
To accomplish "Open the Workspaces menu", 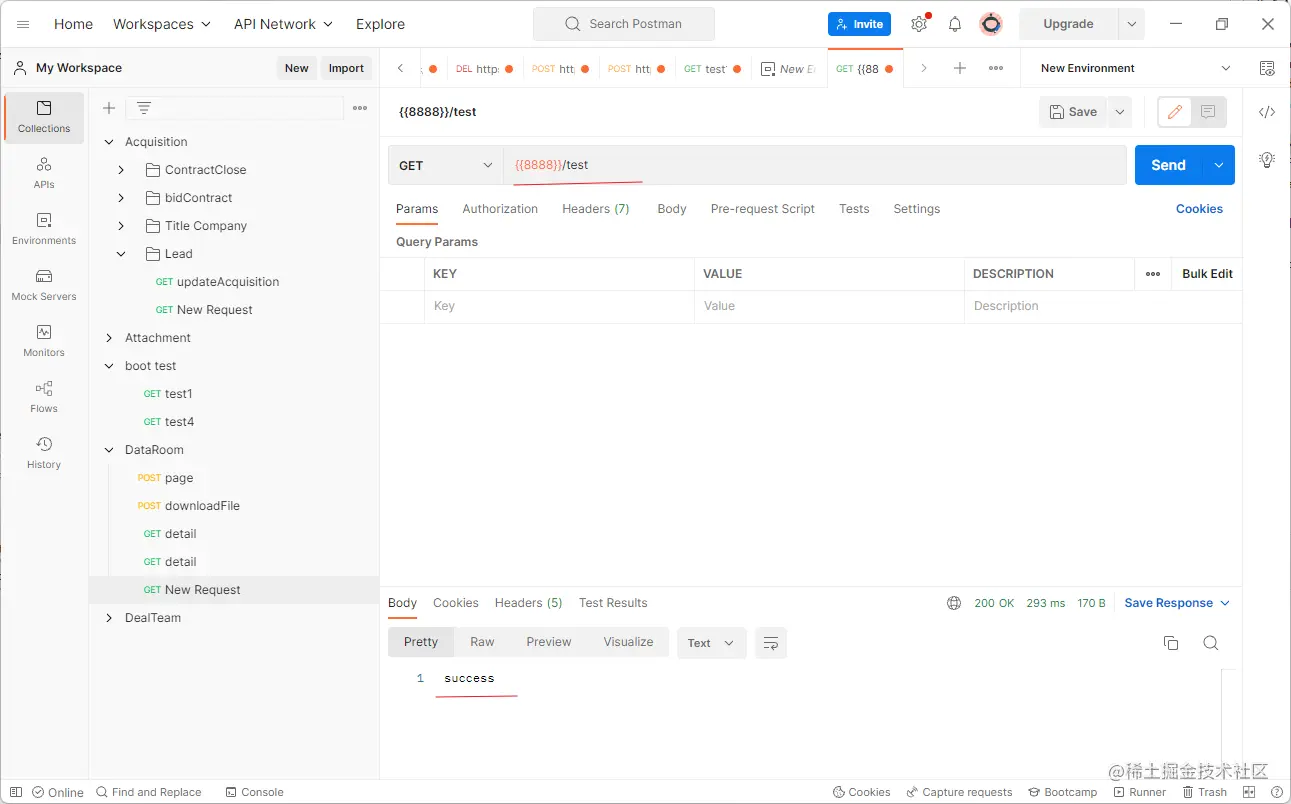I will click(162, 24).
